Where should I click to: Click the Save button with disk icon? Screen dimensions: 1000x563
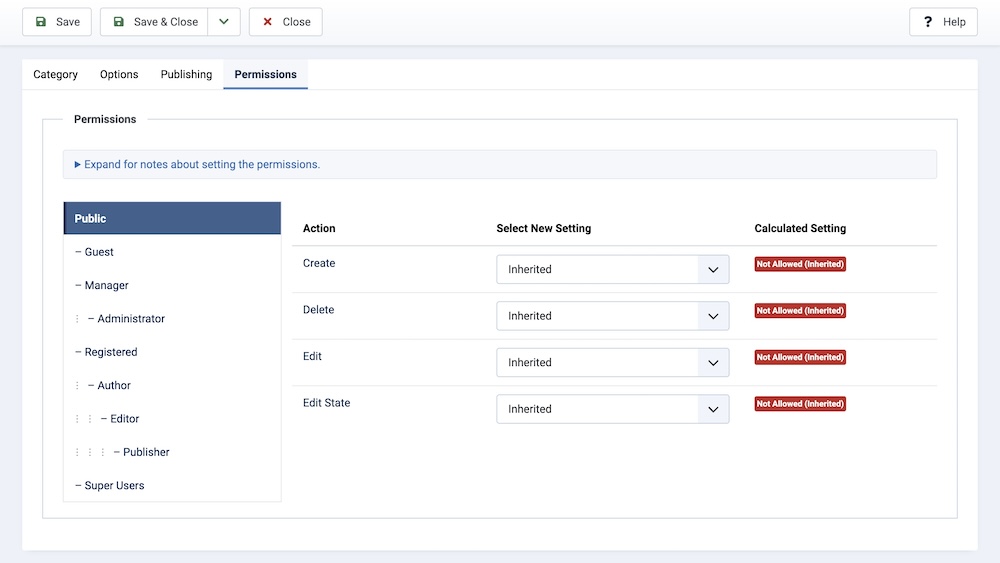point(57,22)
